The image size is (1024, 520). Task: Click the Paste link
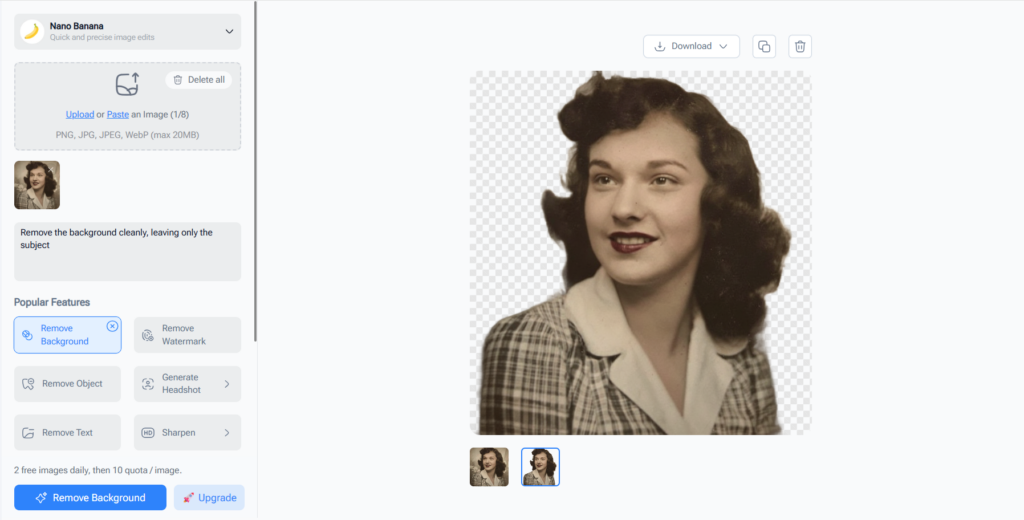click(x=117, y=114)
